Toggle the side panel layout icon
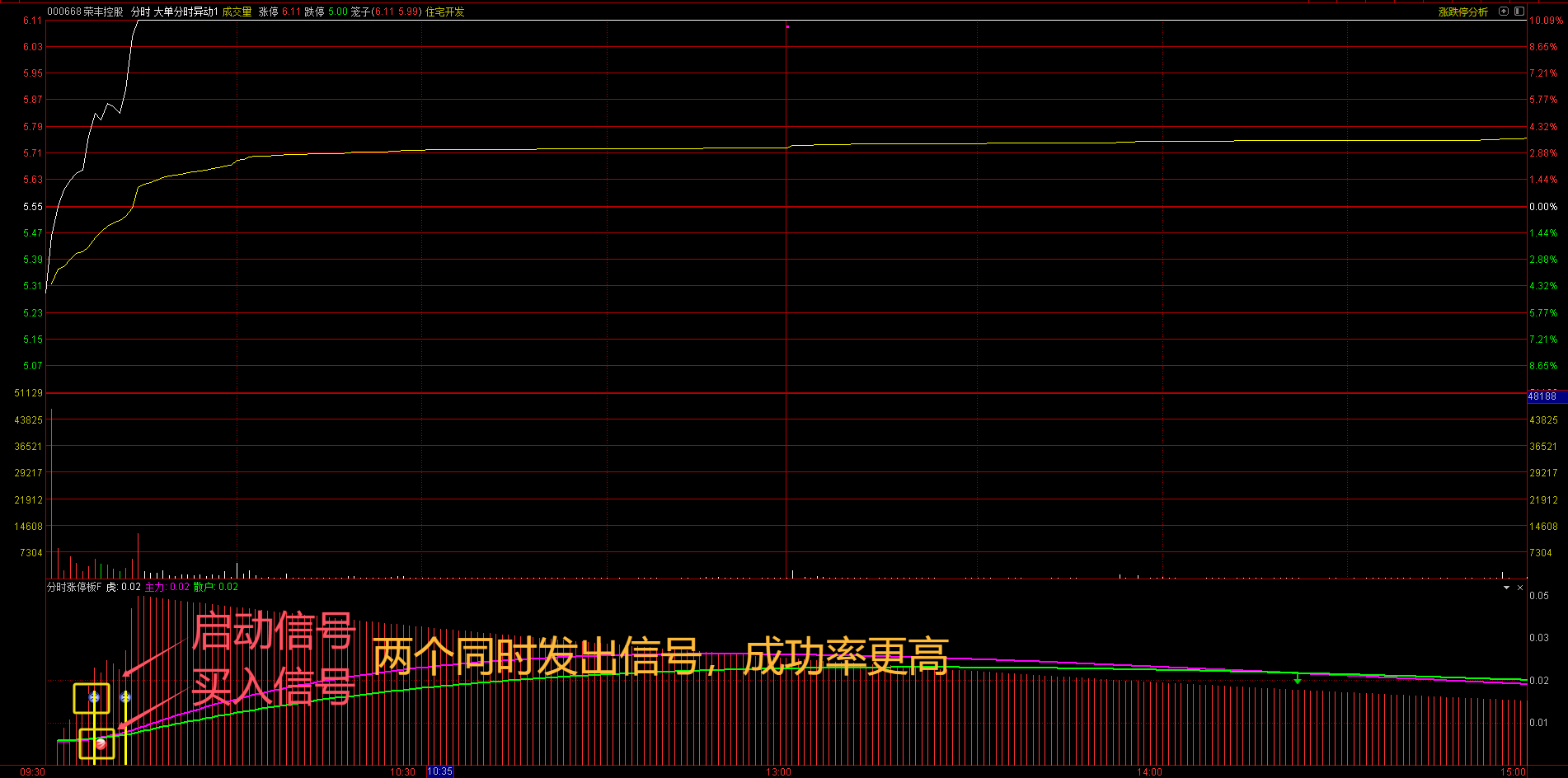1568x778 pixels. pos(1519,12)
